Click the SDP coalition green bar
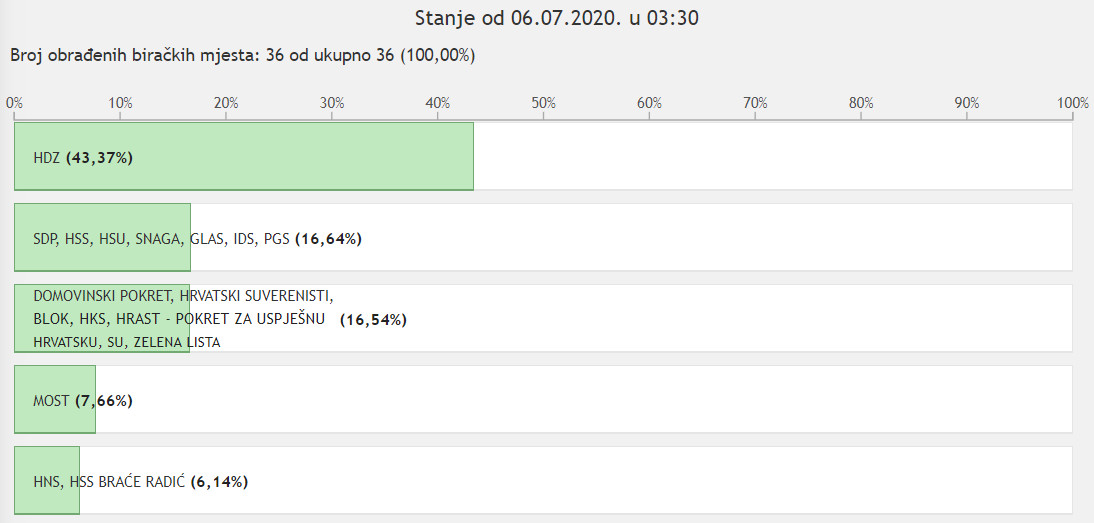 coord(103,237)
